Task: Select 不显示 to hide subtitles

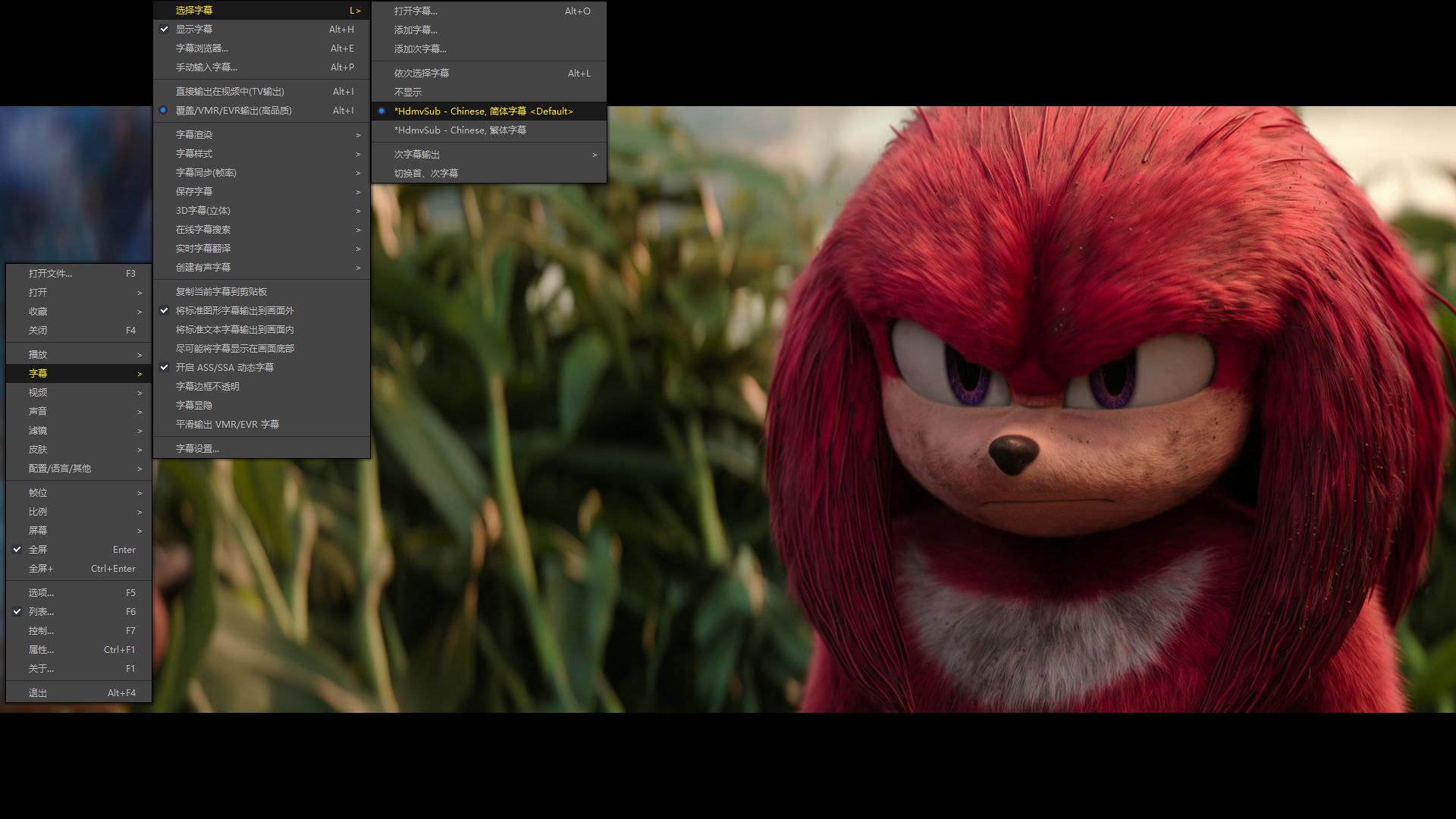Action: click(x=408, y=93)
